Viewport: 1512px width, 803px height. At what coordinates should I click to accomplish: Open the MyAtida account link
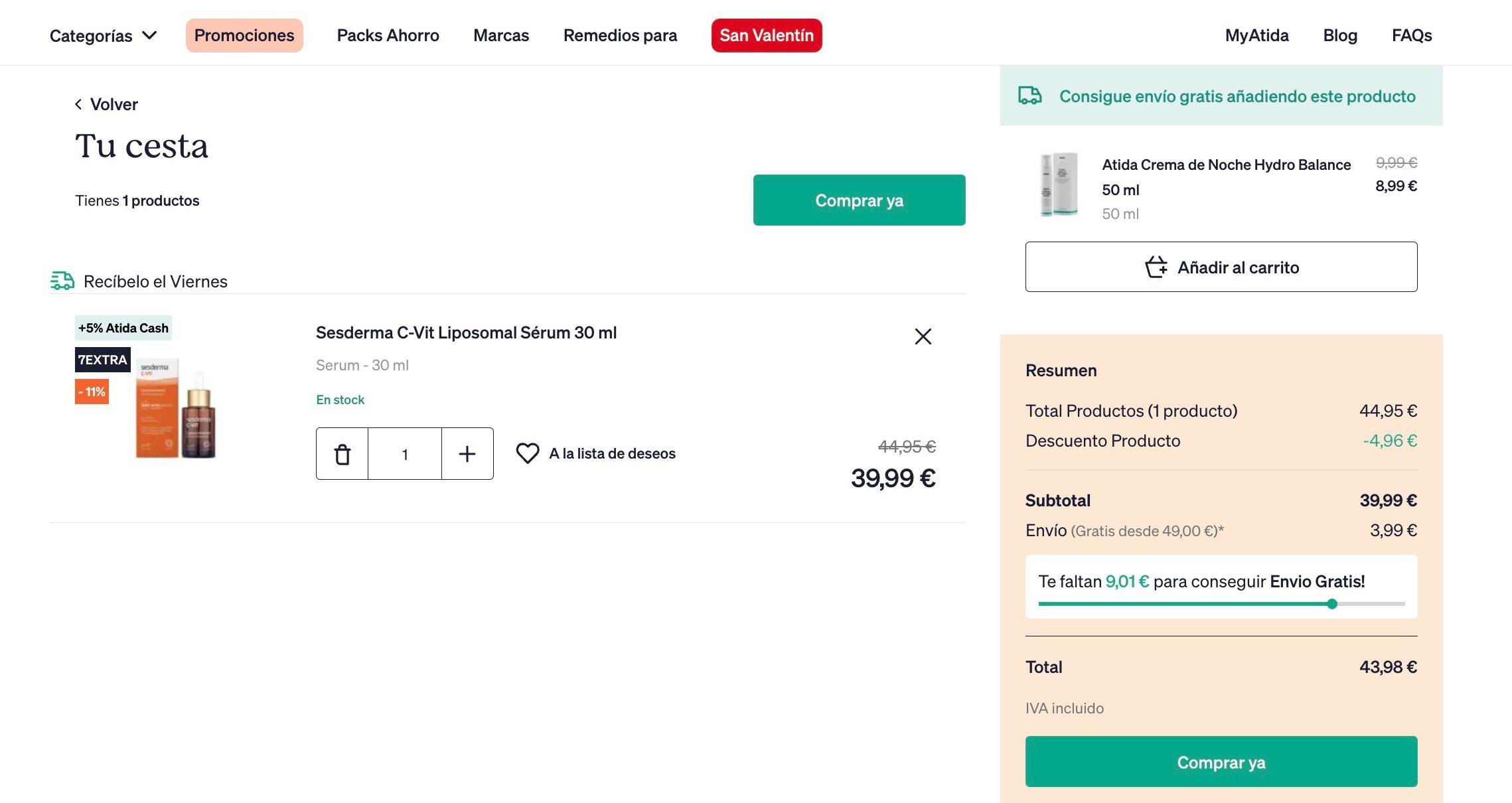[x=1257, y=35]
